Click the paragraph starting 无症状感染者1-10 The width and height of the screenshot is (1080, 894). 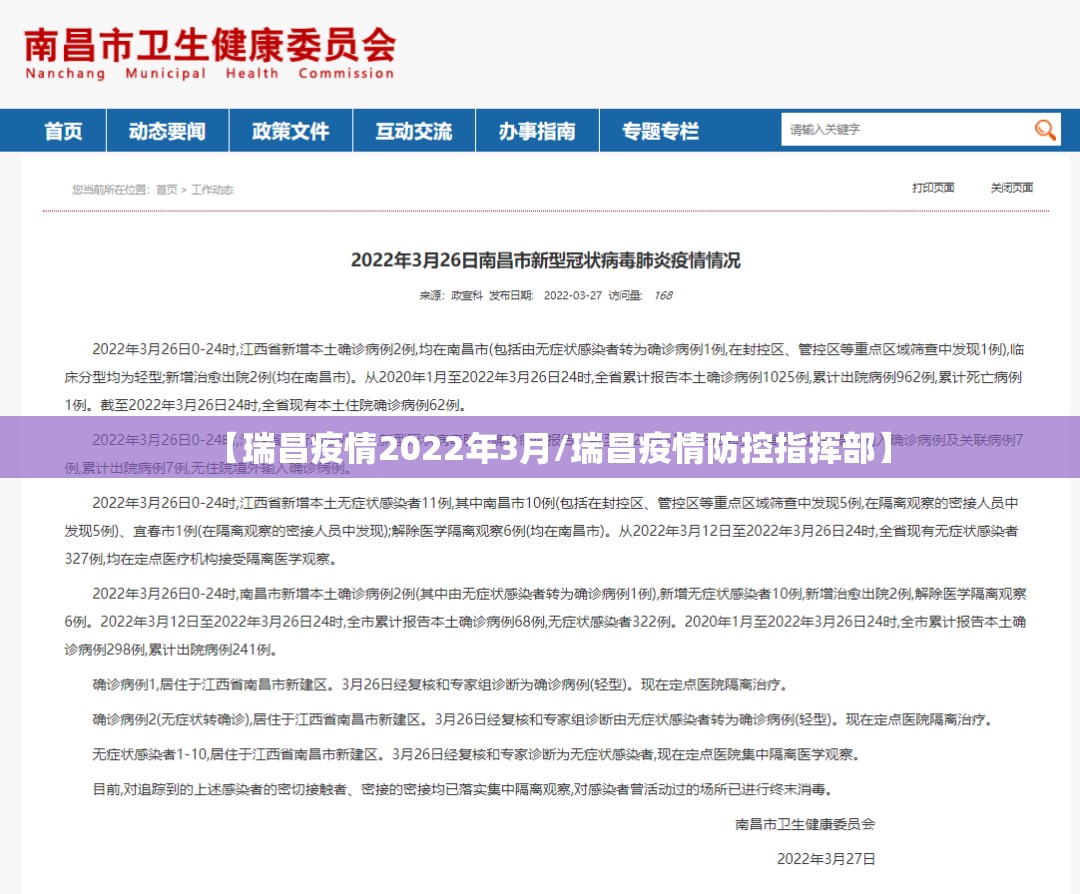pyautogui.click(x=477, y=755)
